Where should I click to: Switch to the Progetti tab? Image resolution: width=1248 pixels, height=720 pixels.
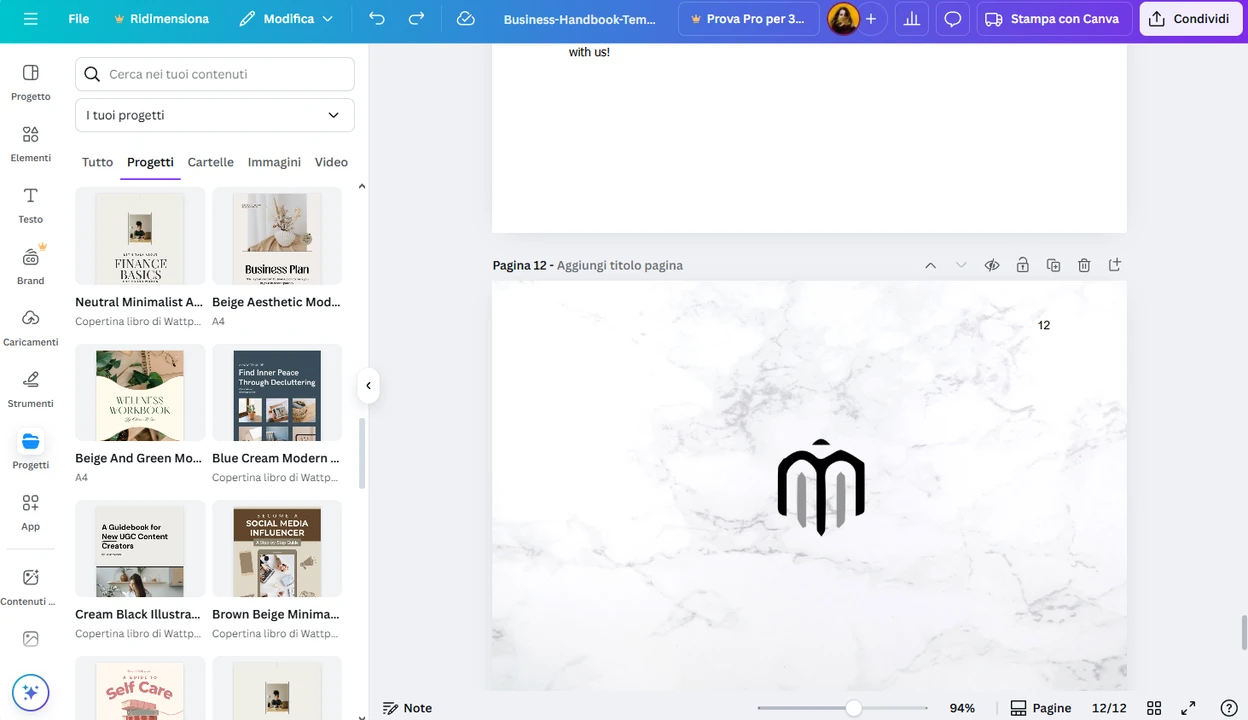pos(150,162)
